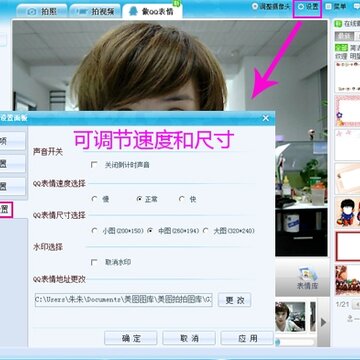Viewport: 360px width, 360px height.
Task: Choose 大图(320*240) size option
Action: point(206,230)
